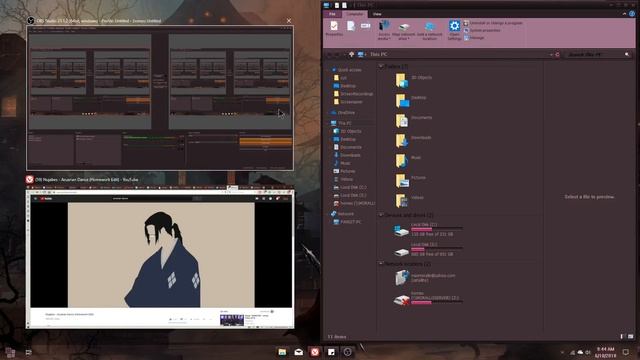Click the Start button on taskbar
Image resolution: width=640 pixels, height=360 pixels.
10,352
